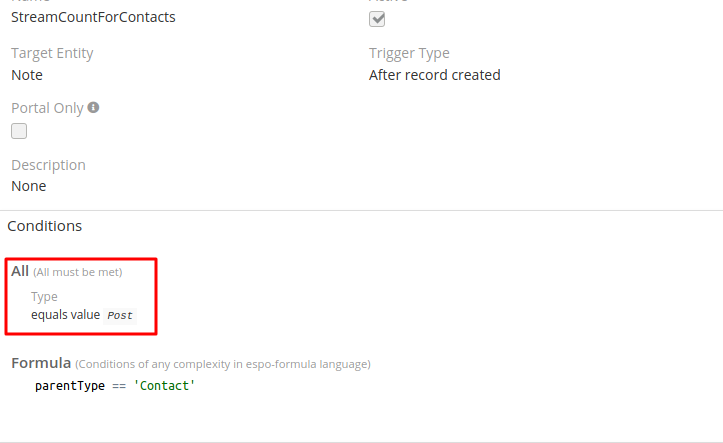723x443 pixels.
Task: Click the StreamCountForContacts name value
Action: 93,17
